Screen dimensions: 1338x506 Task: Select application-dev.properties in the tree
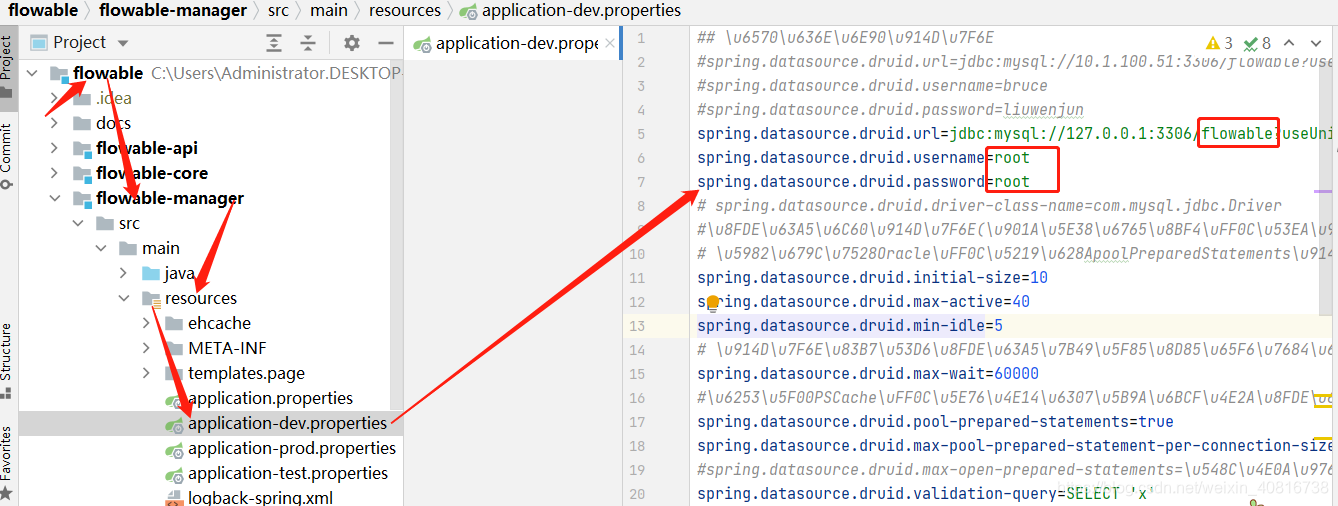[x=287, y=423]
